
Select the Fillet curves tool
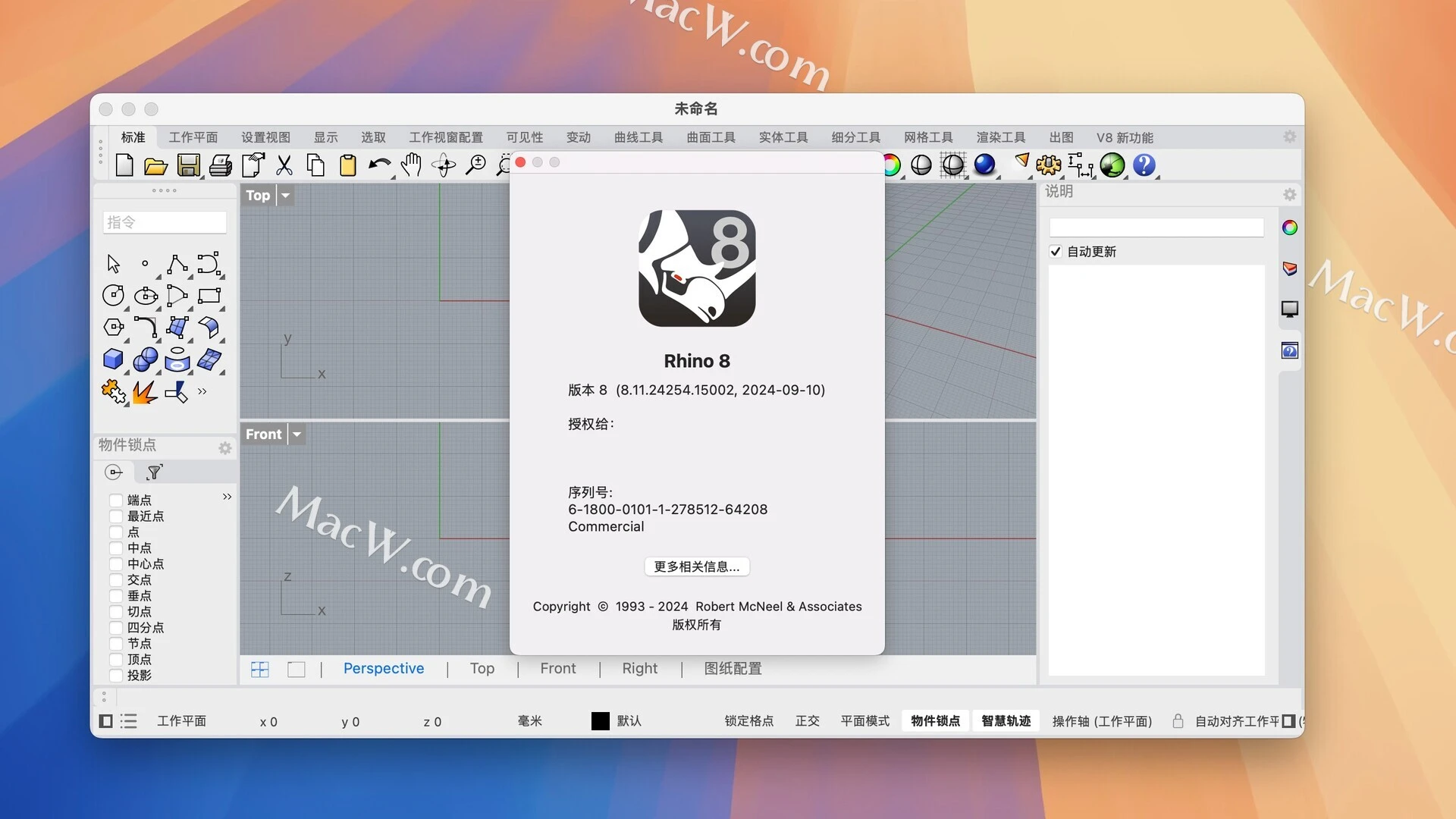click(x=145, y=327)
